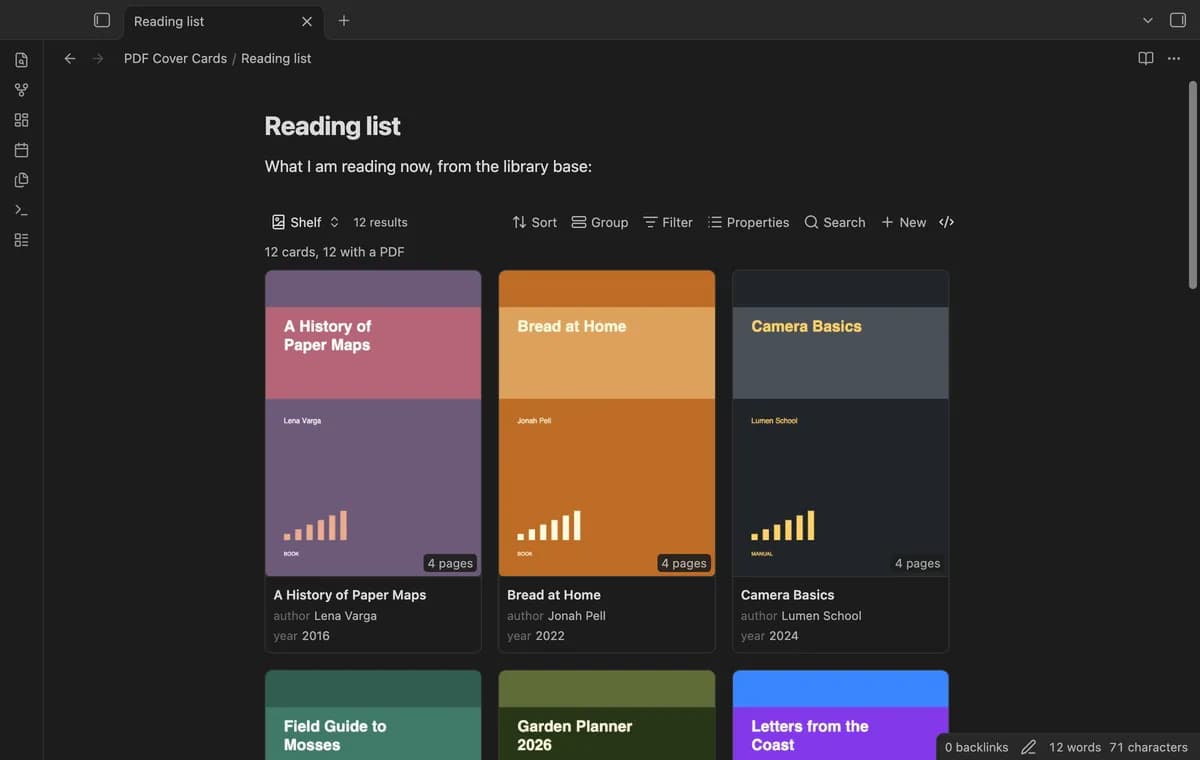This screenshot has width=1200, height=760.
Task: Close the Reading list tab
Action: click(307, 21)
